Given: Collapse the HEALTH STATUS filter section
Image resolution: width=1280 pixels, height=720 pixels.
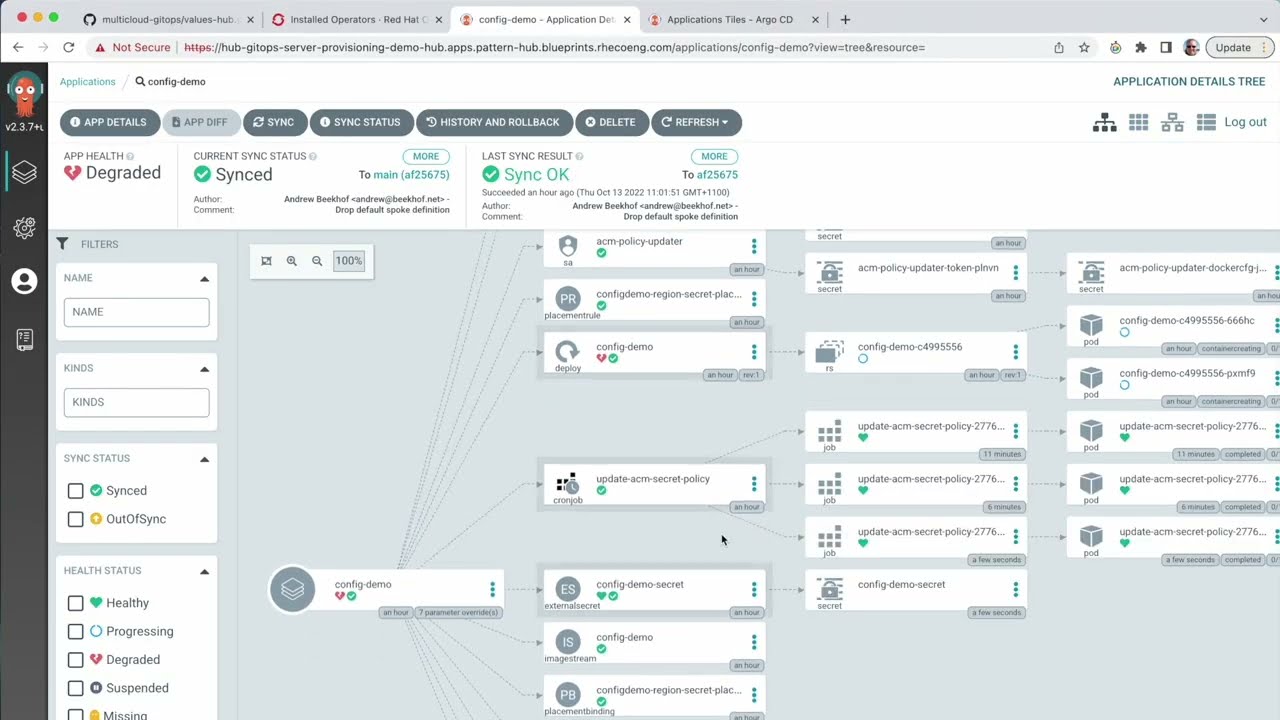Looking at the screenshot, I should pos(204,572).
